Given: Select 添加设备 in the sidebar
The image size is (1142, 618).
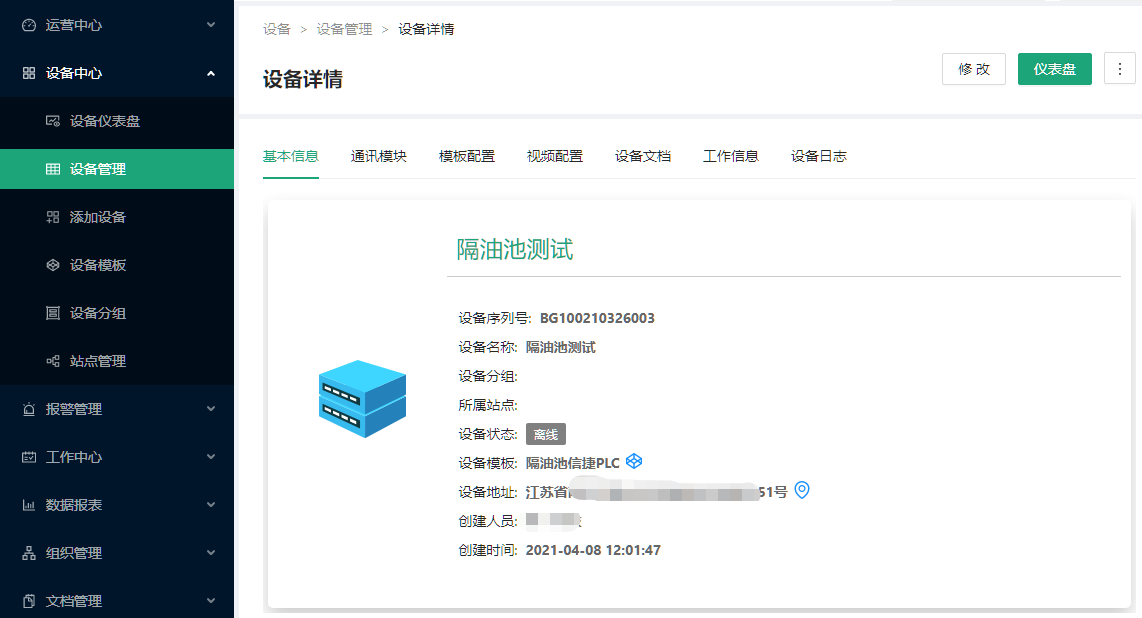Looking at the screenshot, I should 97,217.
